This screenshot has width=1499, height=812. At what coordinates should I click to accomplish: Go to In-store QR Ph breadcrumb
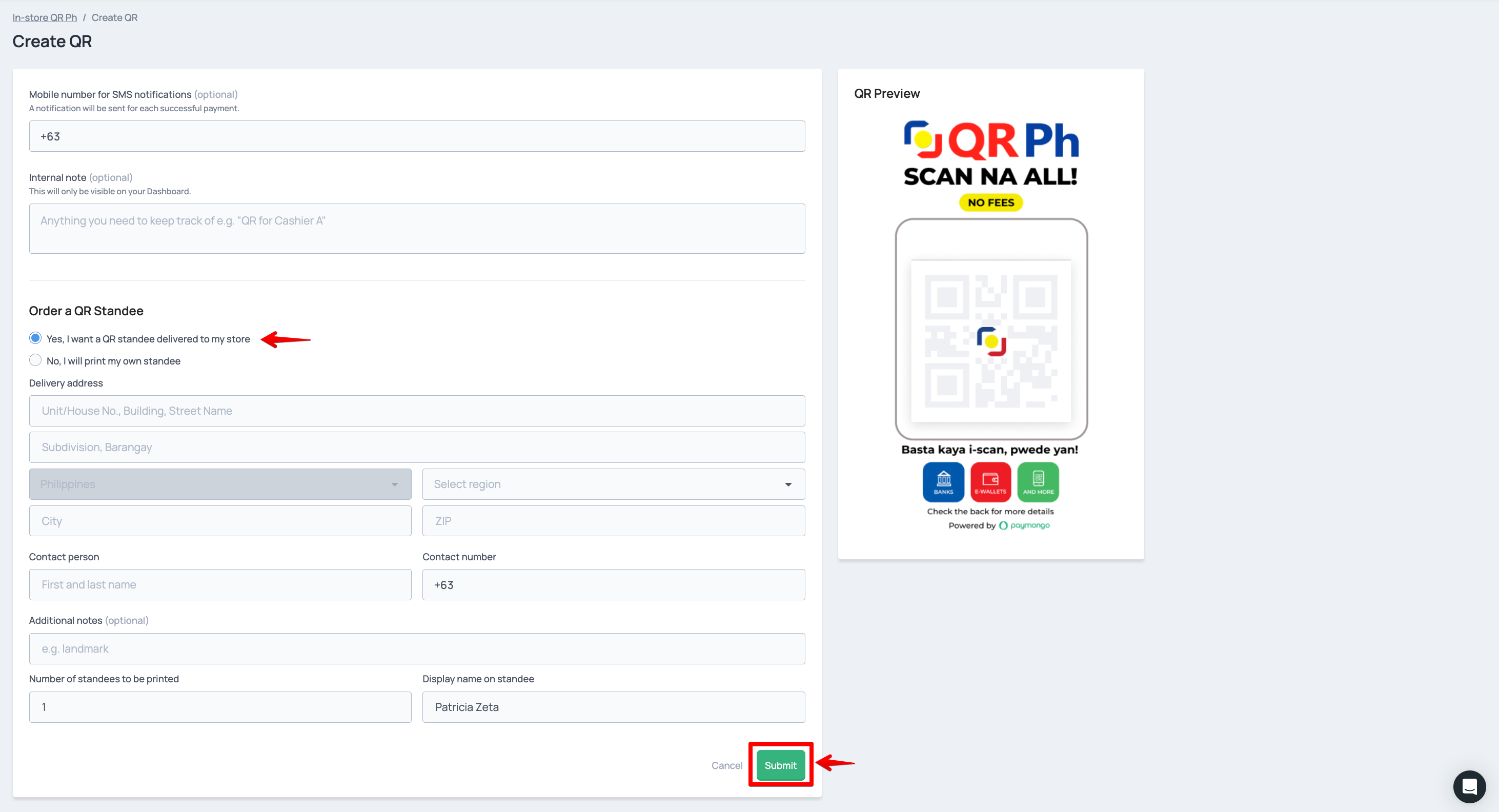45,17
